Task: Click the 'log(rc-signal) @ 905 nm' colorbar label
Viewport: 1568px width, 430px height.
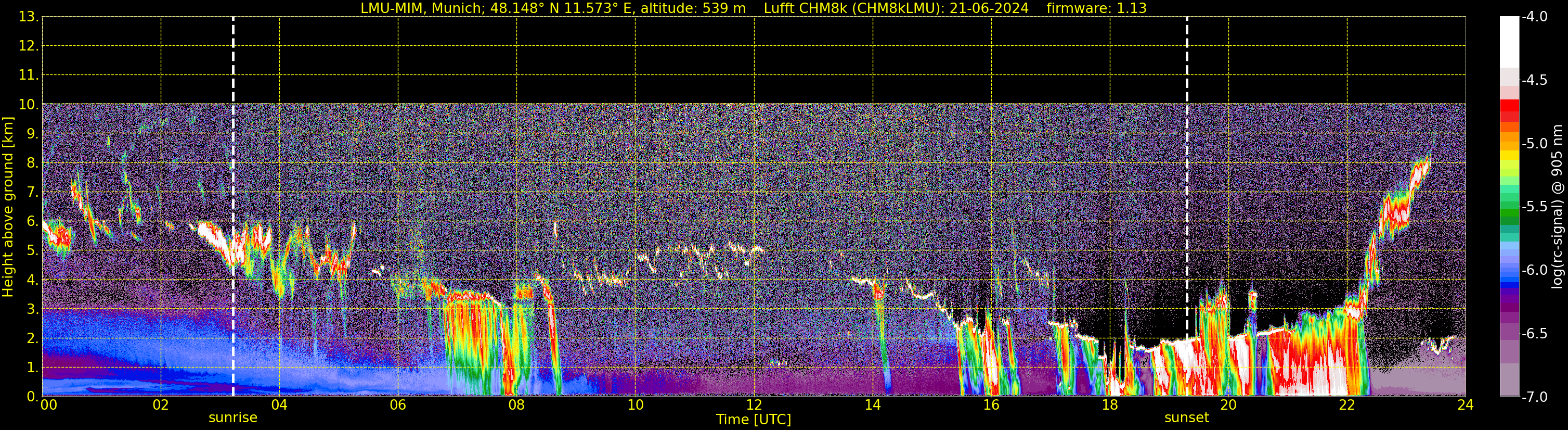Action: (x=1557, y=207)
